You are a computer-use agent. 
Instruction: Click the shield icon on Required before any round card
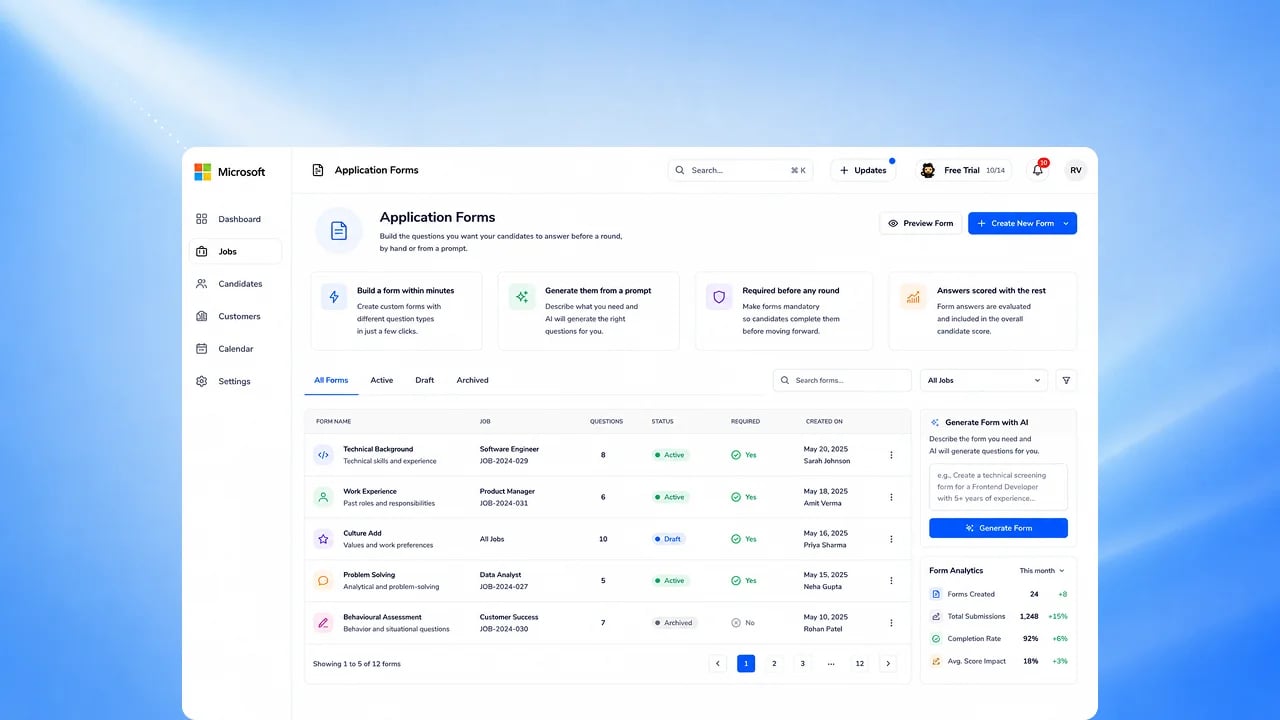718,297
